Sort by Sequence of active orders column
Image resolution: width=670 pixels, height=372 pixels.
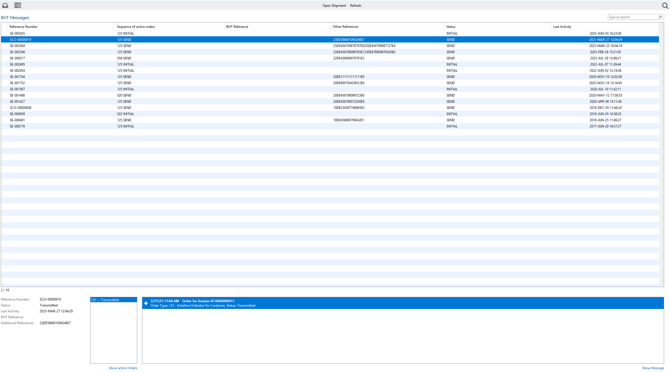[136, 26]
